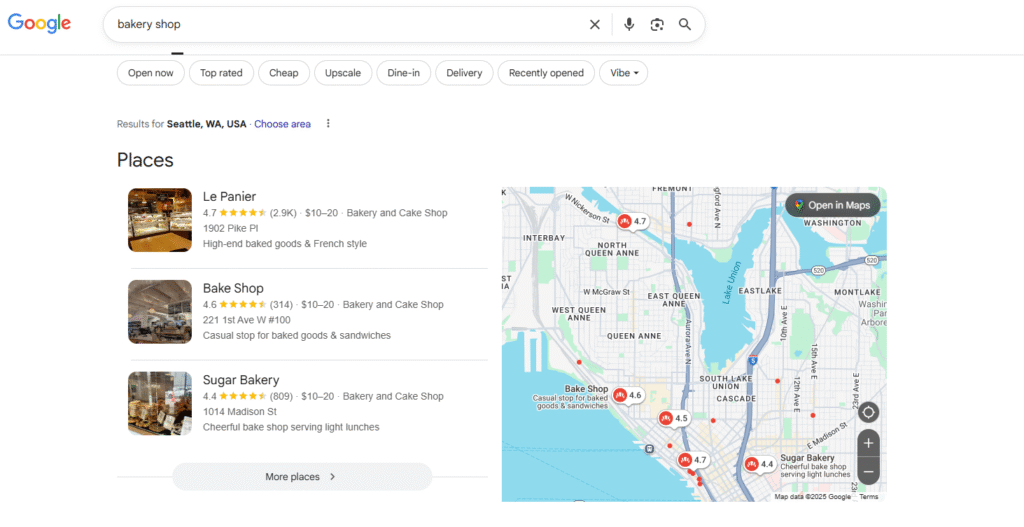
Task: Center map on my location icon
Action: (x=868, y=412)
